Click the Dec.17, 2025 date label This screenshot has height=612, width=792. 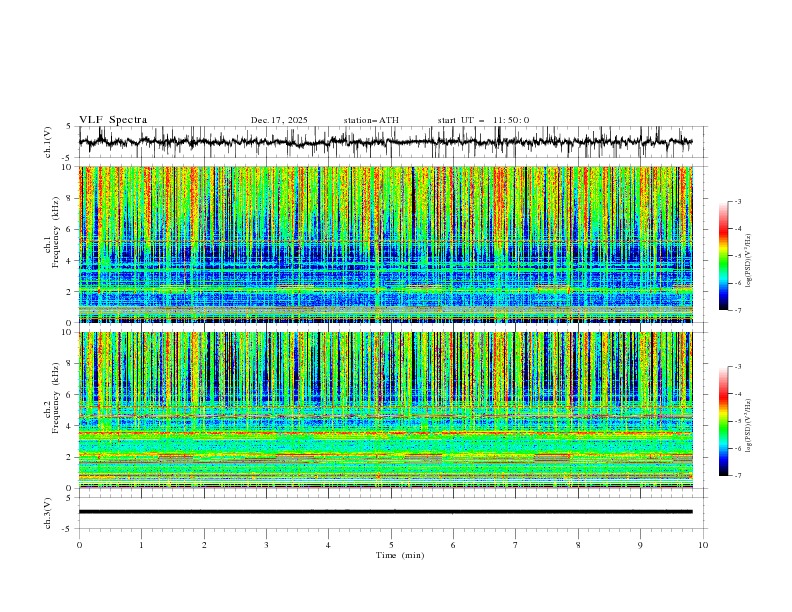[x=279, y=120]
